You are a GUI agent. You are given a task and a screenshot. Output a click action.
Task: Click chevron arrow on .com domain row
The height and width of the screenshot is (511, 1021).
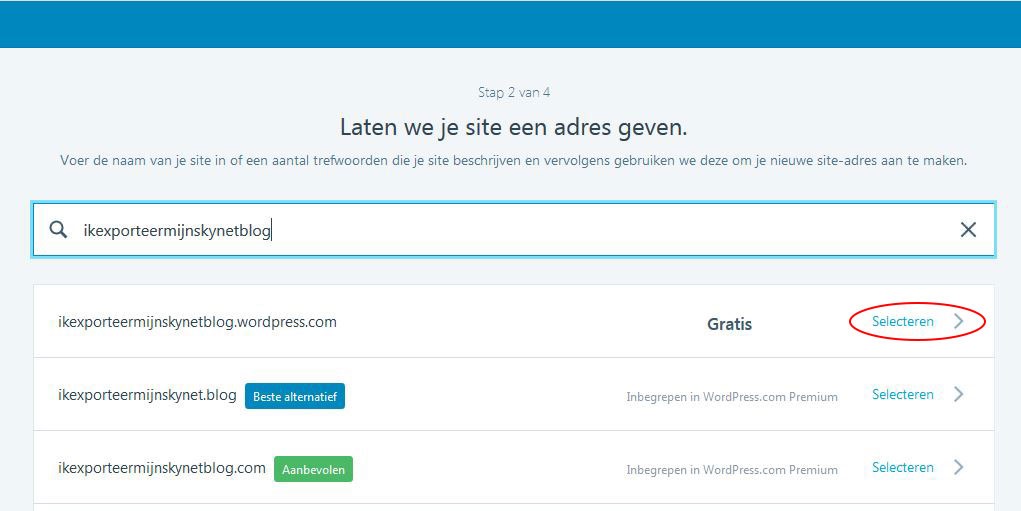coord(958,467)
